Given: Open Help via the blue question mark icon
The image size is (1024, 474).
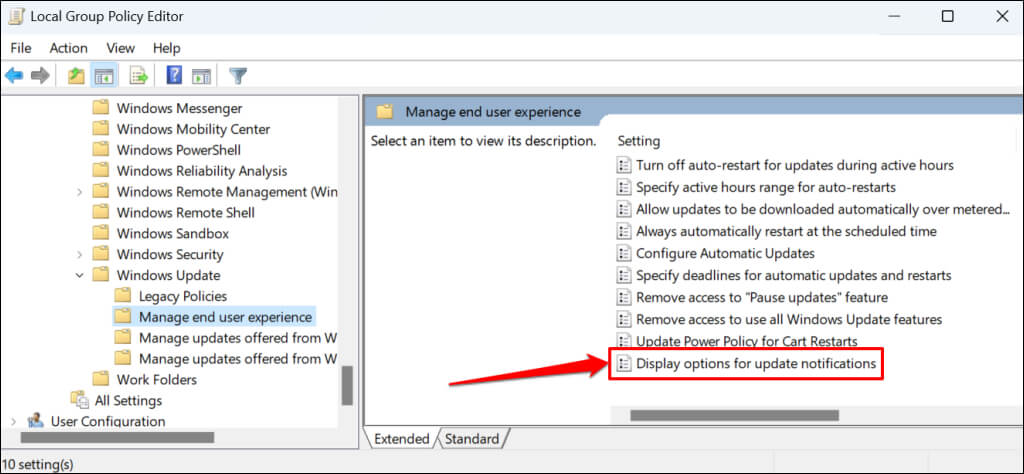Looking at the screenshot, I should click(174, 76).
